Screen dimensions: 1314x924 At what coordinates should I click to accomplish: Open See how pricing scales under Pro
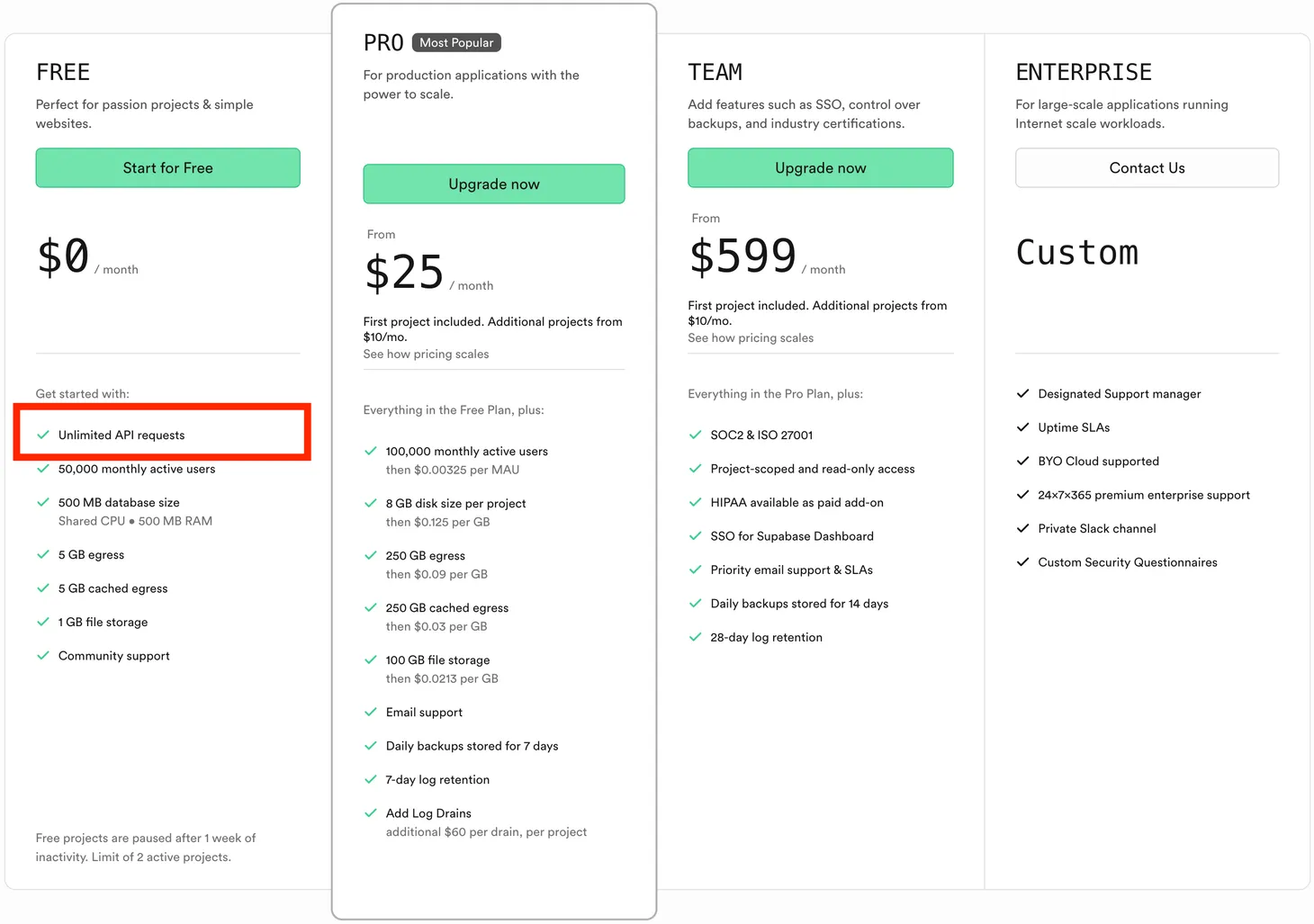coord(426,354)
